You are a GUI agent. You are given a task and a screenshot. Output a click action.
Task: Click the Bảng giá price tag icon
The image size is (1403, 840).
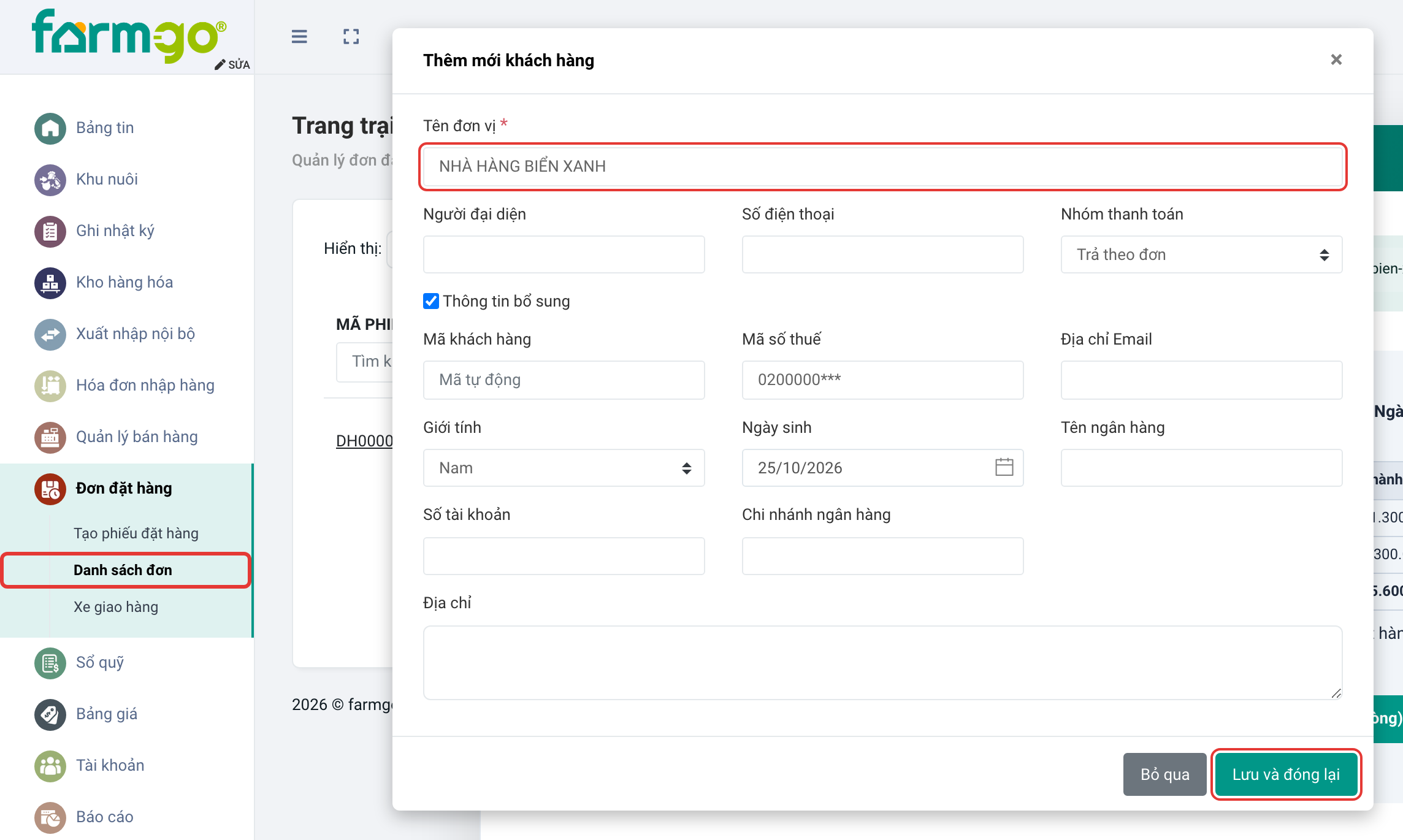tap(50, 714)
